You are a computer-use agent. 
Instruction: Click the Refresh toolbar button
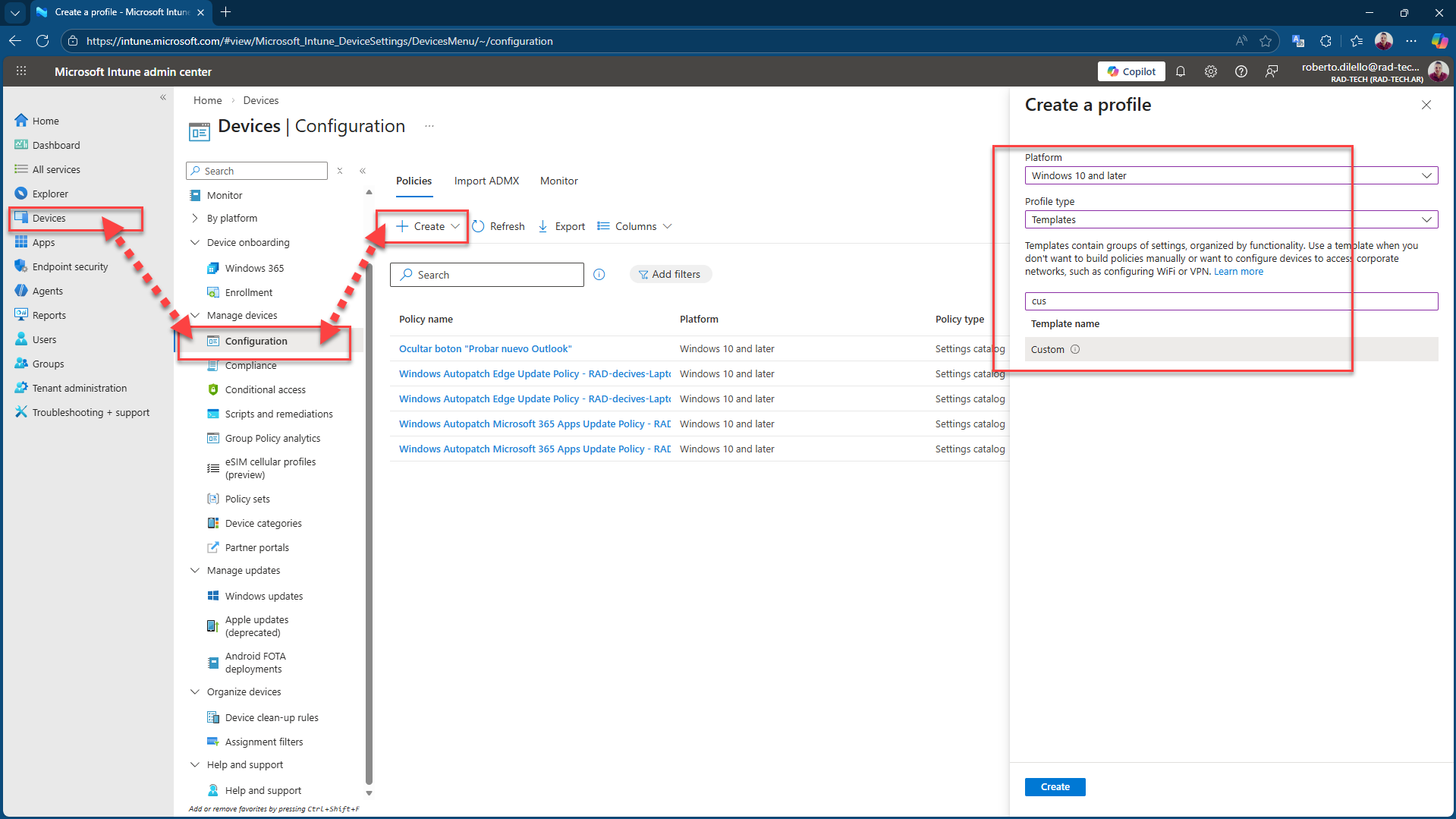click(498, 226)
